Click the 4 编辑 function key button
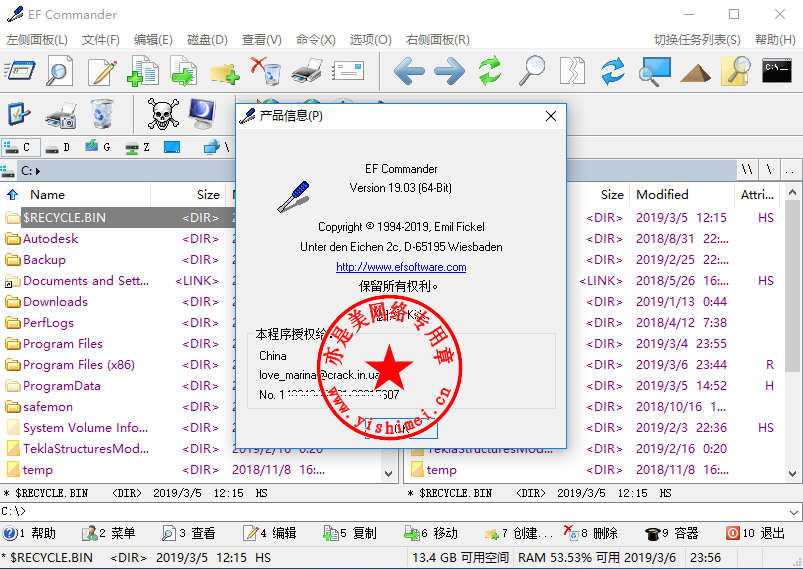803x569 pixels. point(269,533)
